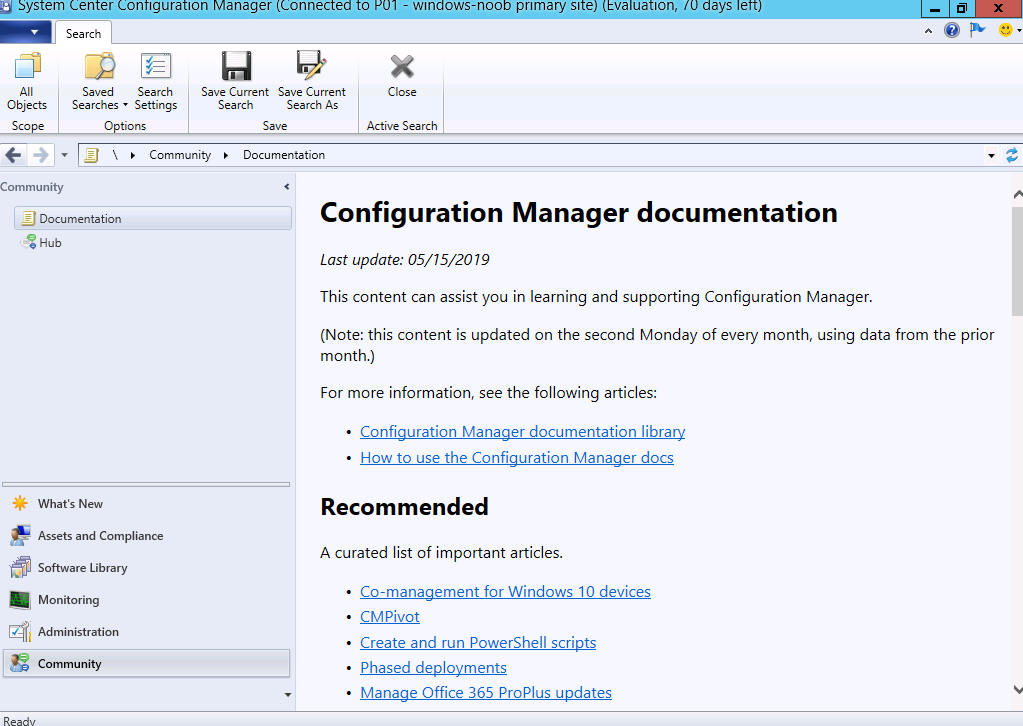This screenshot has height=726, width=1023.
Task: Refresh the current view
Action: [1012, 155]
